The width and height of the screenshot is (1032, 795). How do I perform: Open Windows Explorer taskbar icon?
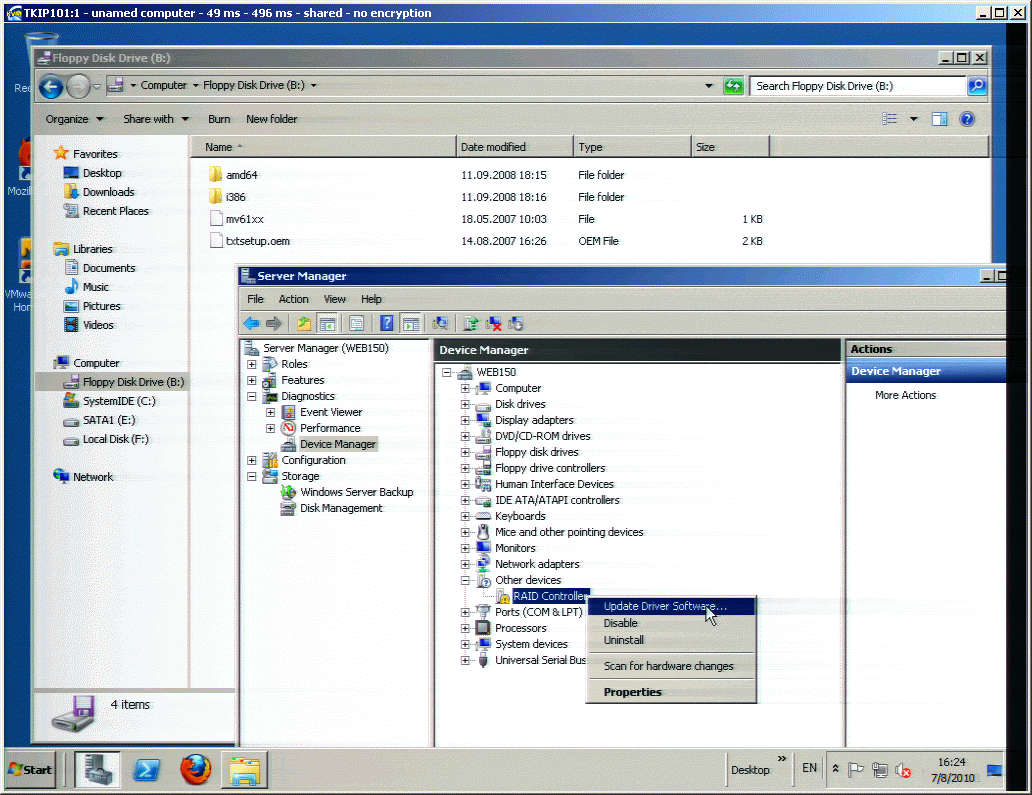point(244,770)
